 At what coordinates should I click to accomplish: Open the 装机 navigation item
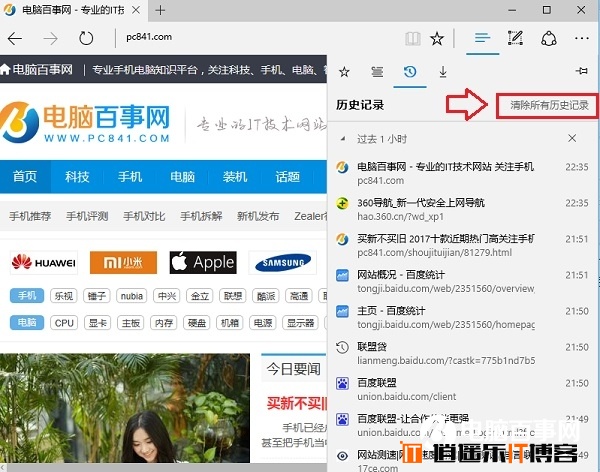point(235,176)
